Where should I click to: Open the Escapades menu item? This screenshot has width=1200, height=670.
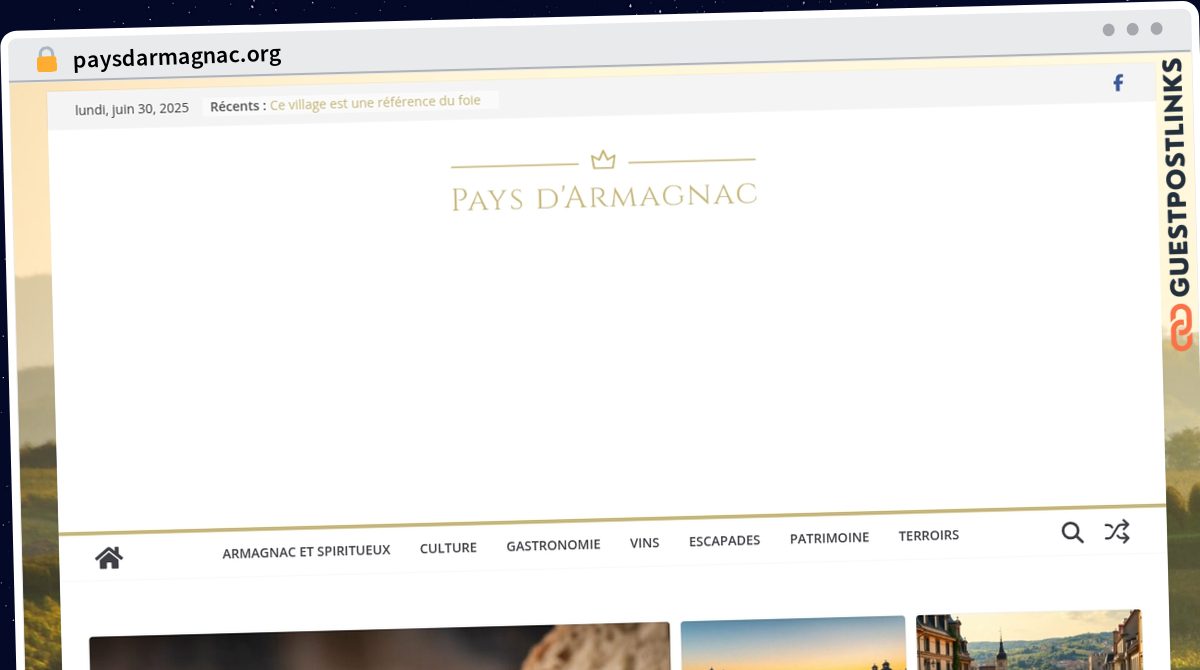coord(724,541)
